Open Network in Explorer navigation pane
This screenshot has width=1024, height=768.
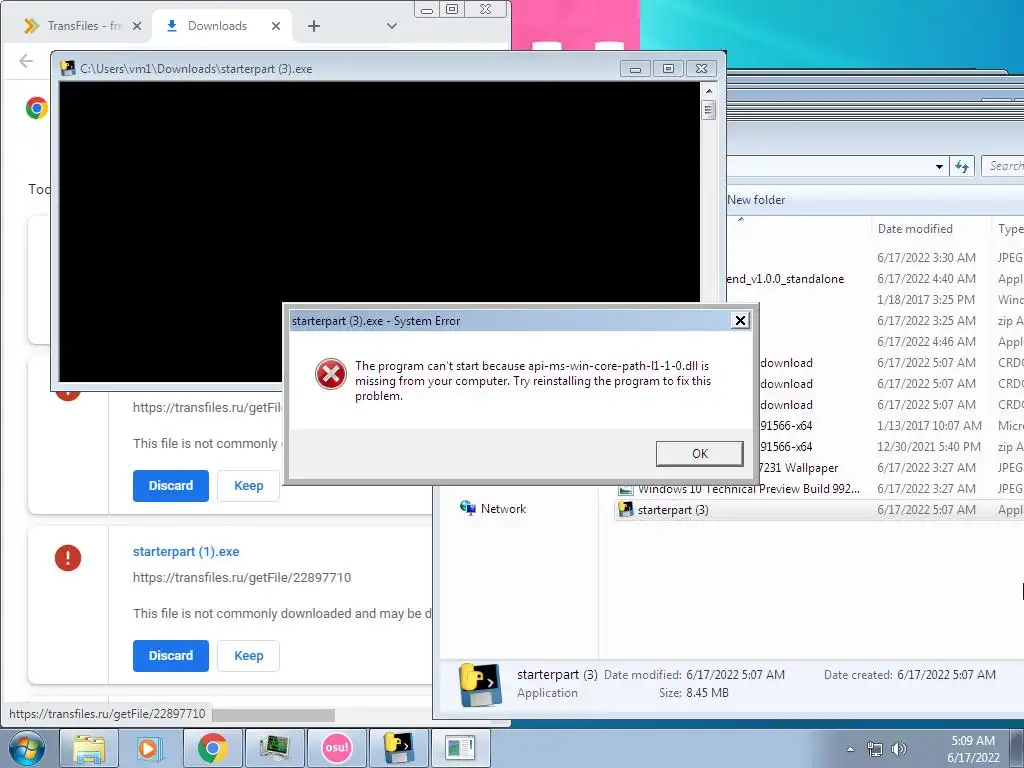coord(503,509)
